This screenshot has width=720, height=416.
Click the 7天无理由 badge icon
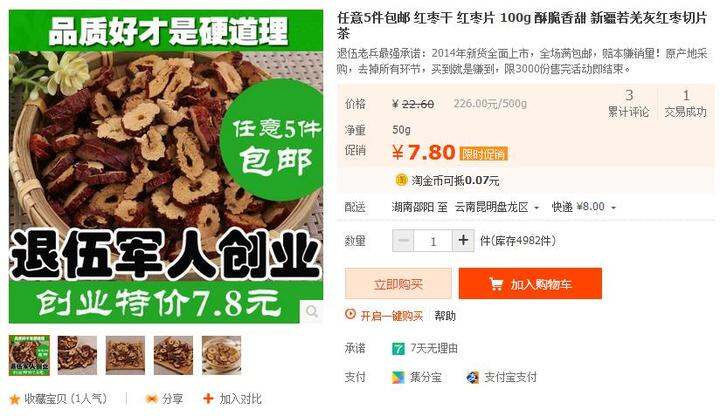pyautogui.click(x=398, y=349)
